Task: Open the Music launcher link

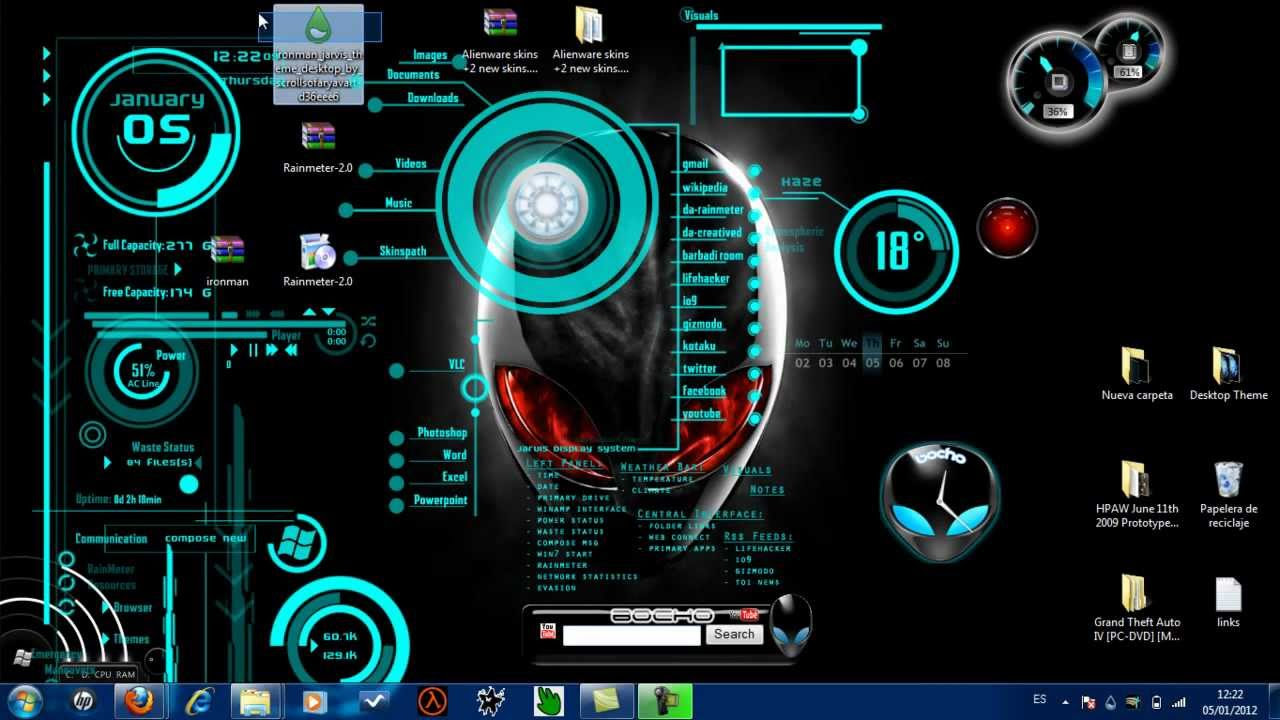Action: 399,203
